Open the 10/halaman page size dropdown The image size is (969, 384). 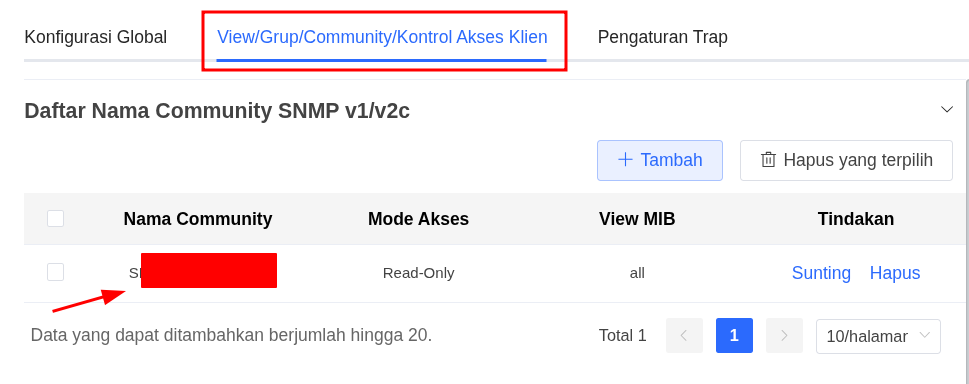[878, 336]
